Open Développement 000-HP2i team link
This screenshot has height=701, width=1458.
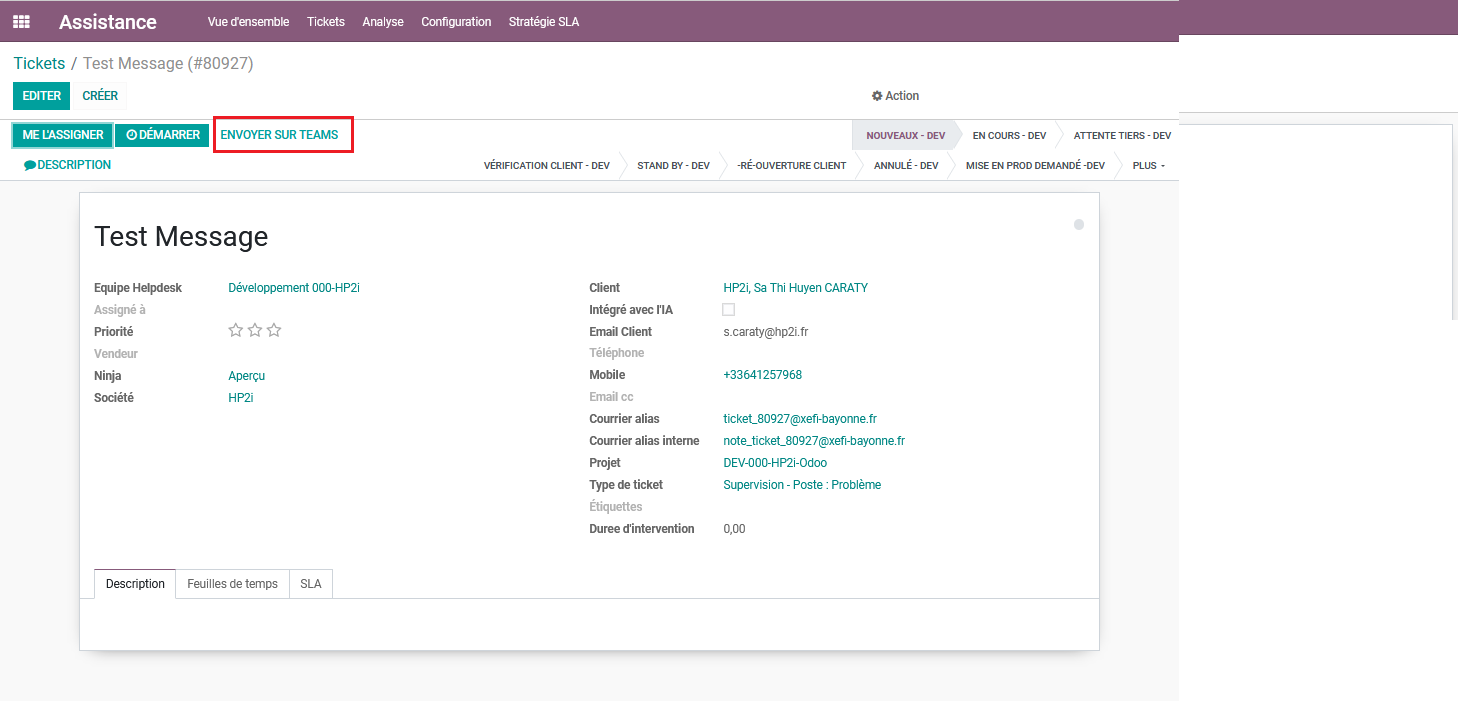[294, 288]
